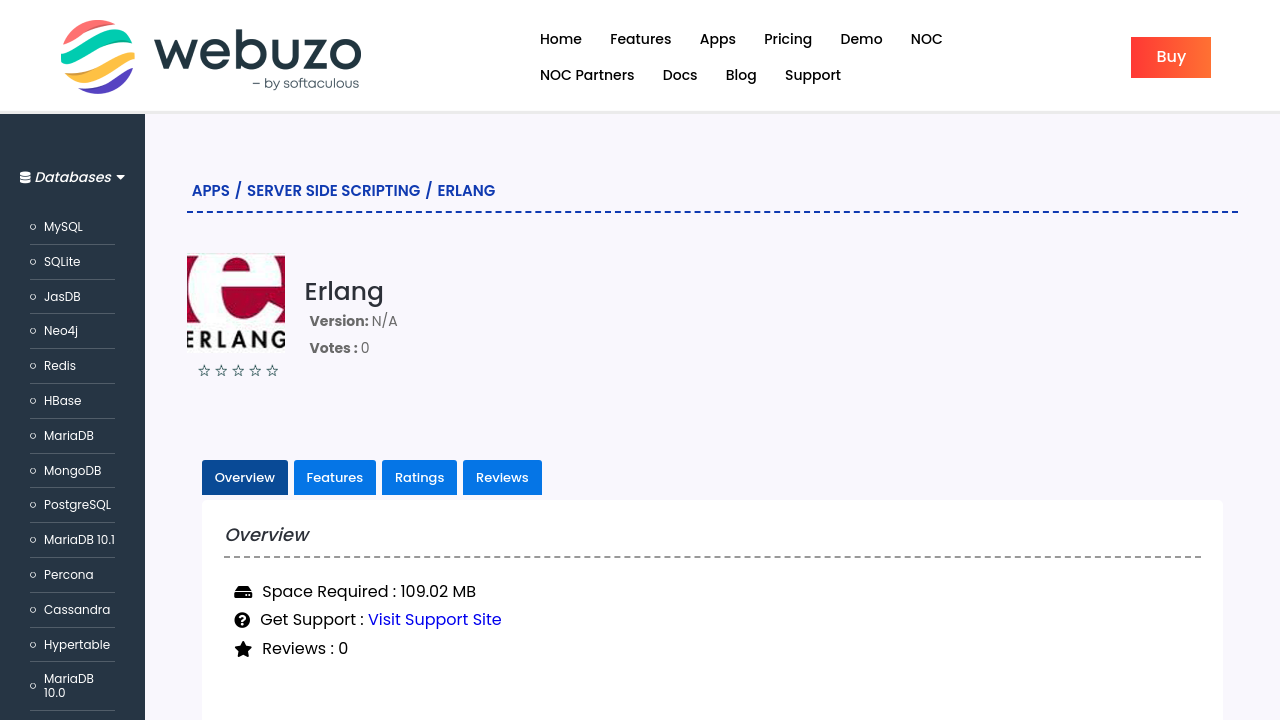Click the hard drive Space Required icon
The width and height of the screenshot is (1280, 720).
point(243,592)
